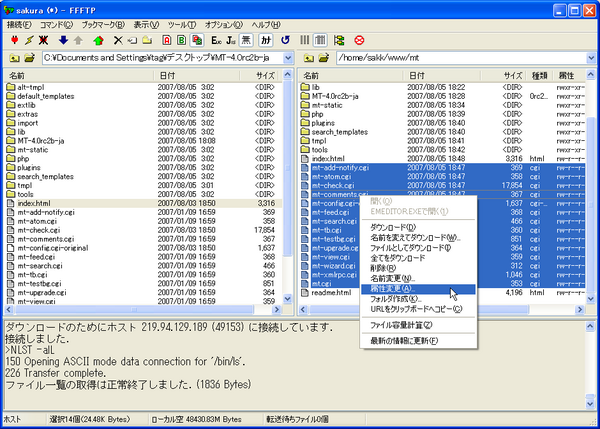The image size is (600, 429).
Task: Sort the local pane by the 名前 column header
Action: pyautogui.click(x=79, y=75)
